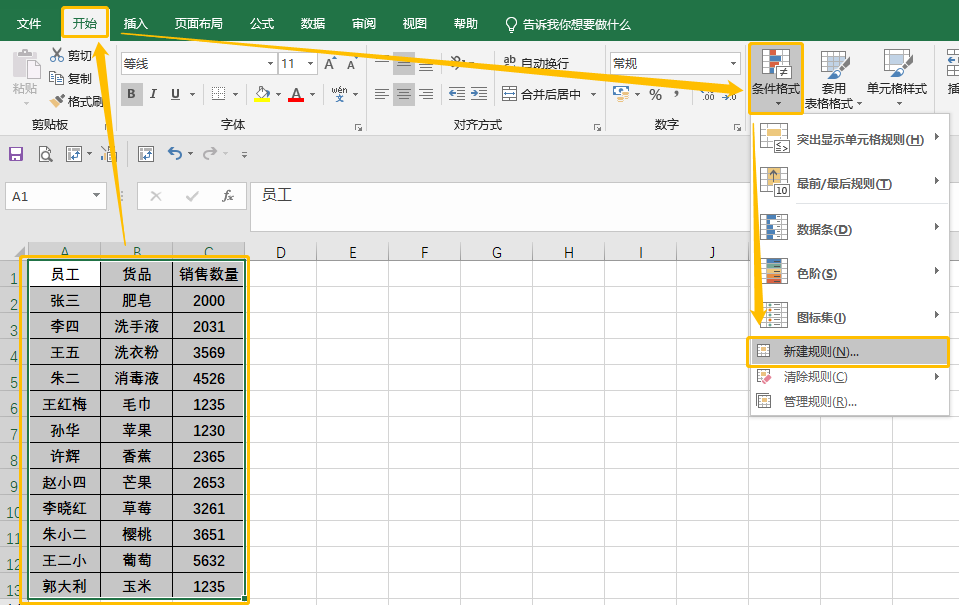Toggle horizontal center alignment

click(404, 94)
